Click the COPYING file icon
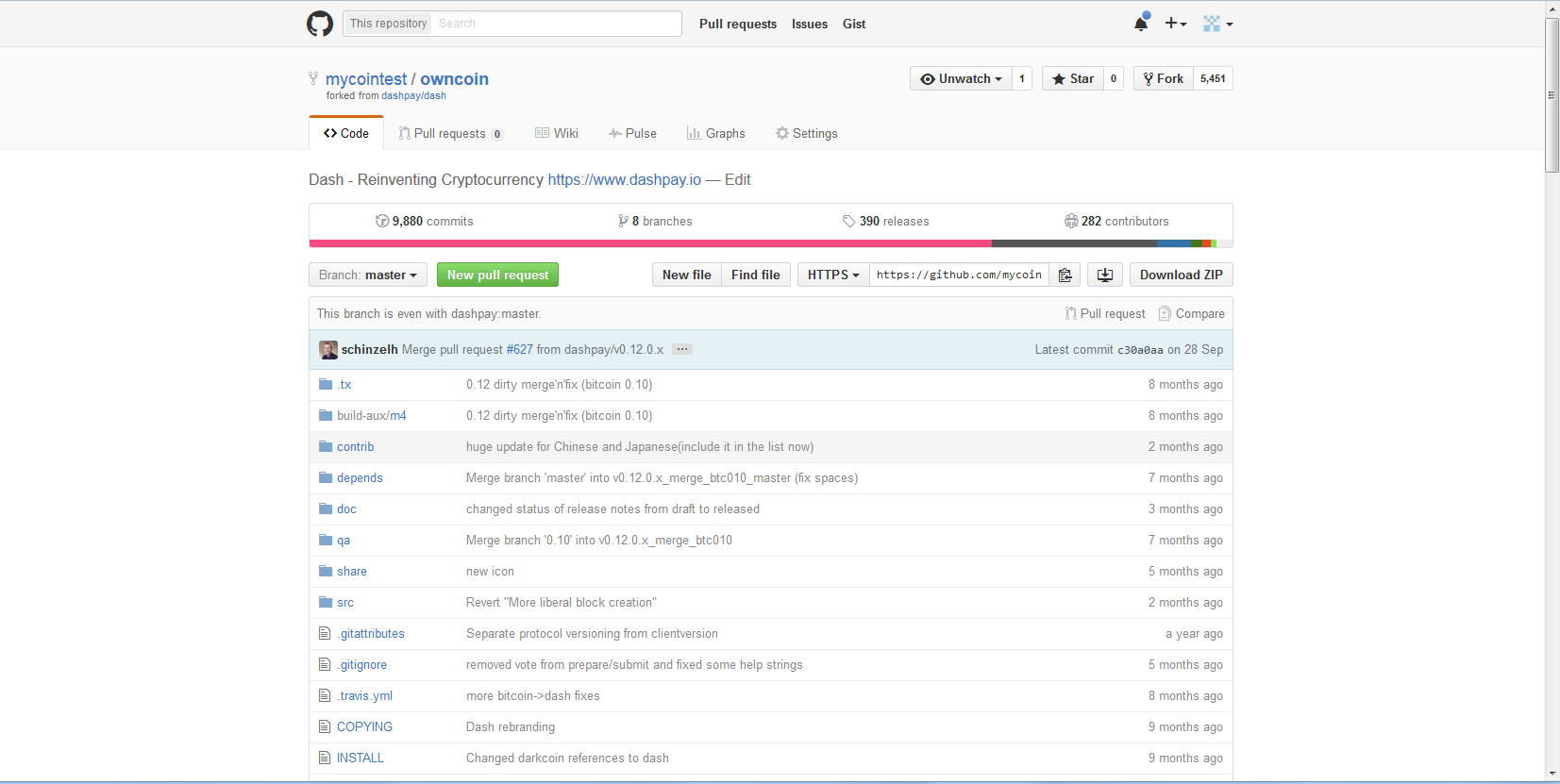 325,727
